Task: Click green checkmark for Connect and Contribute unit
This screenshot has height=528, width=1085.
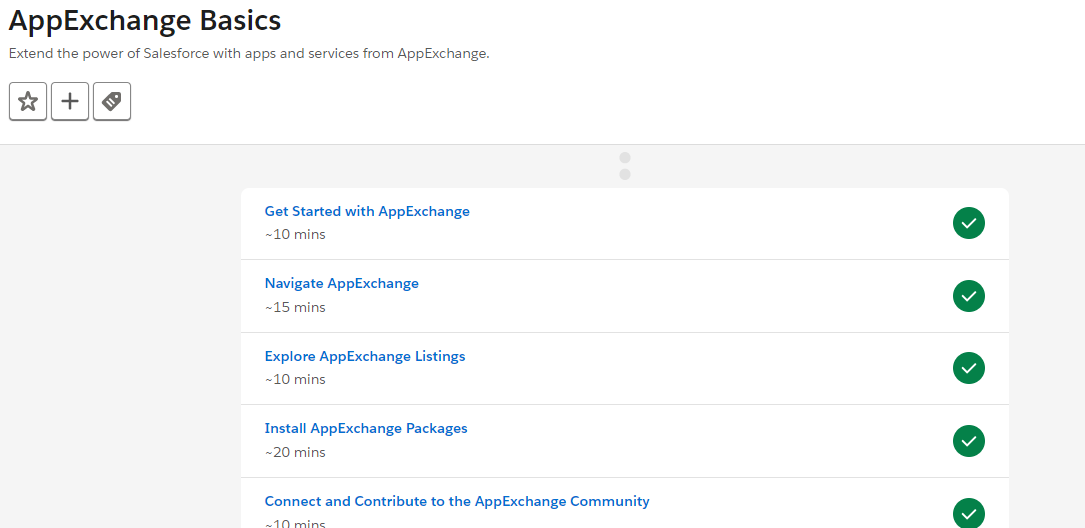Action: [x=969, y=513]
